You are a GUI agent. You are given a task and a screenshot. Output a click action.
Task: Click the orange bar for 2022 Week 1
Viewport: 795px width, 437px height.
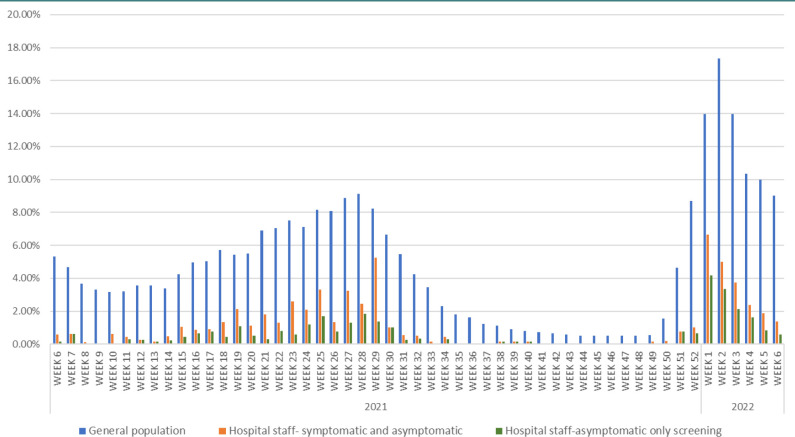point(707,289)
